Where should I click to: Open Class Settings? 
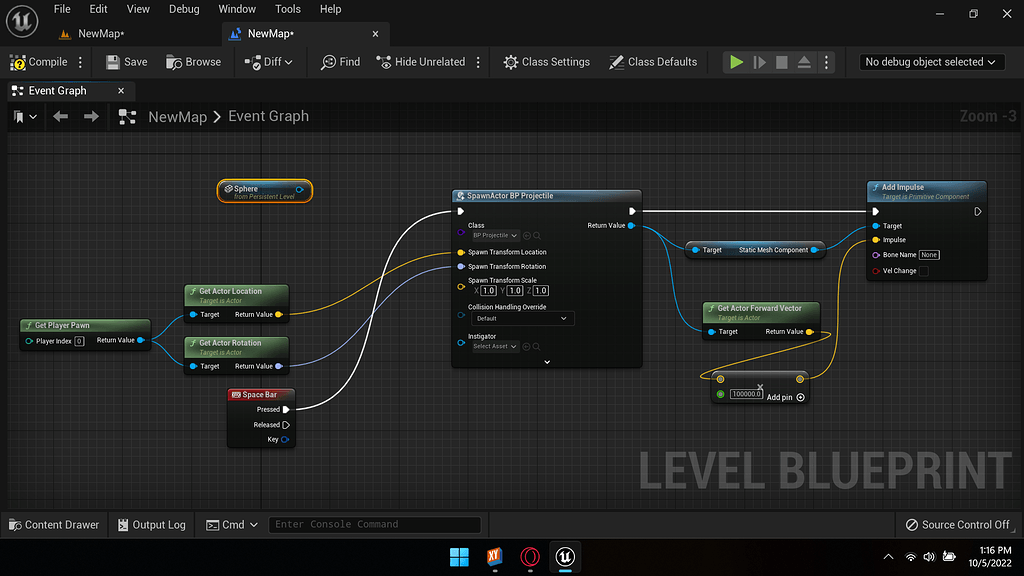[546, 61]
